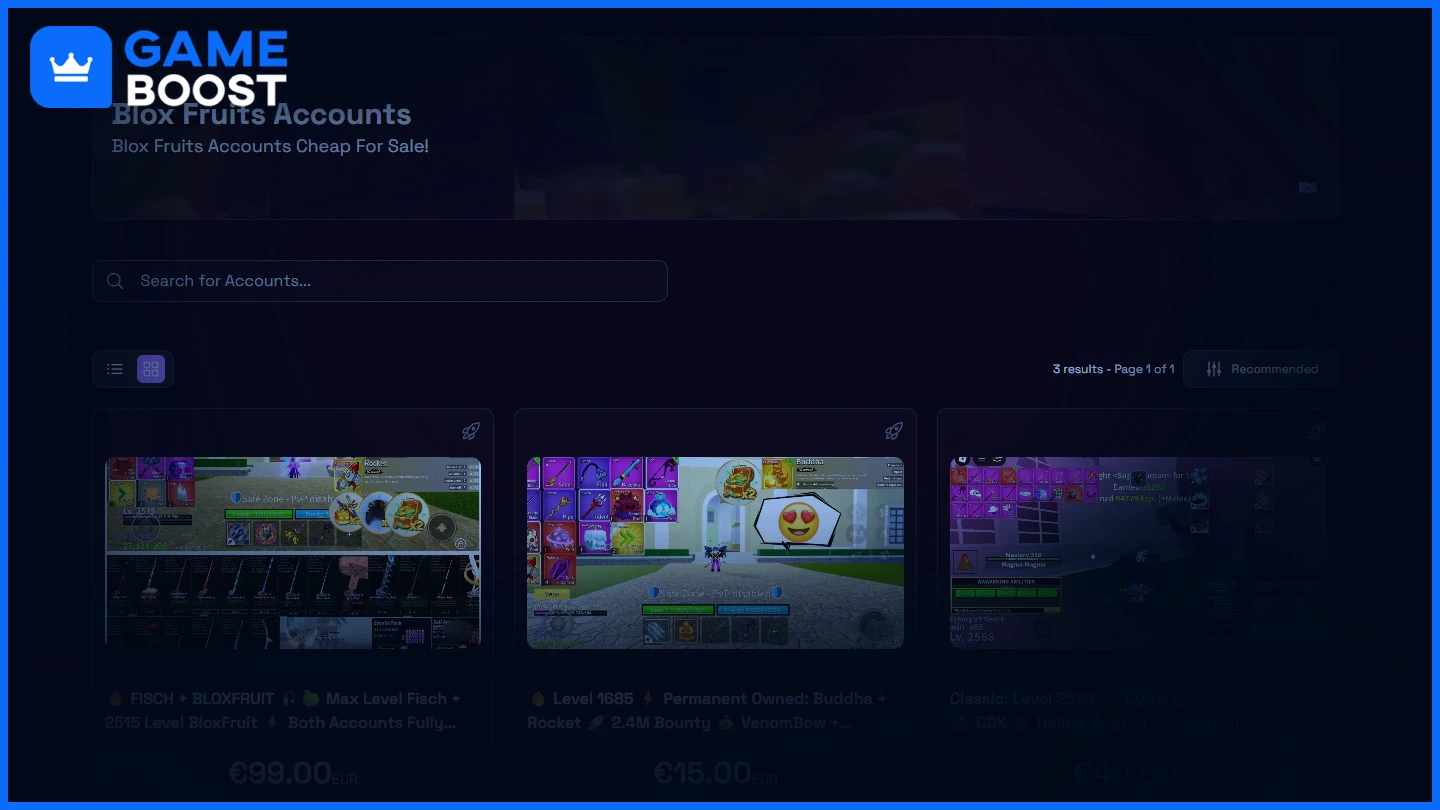Click the Search for Accounts field
Screen dimensions: 1440x810
[x=380, y=281]
